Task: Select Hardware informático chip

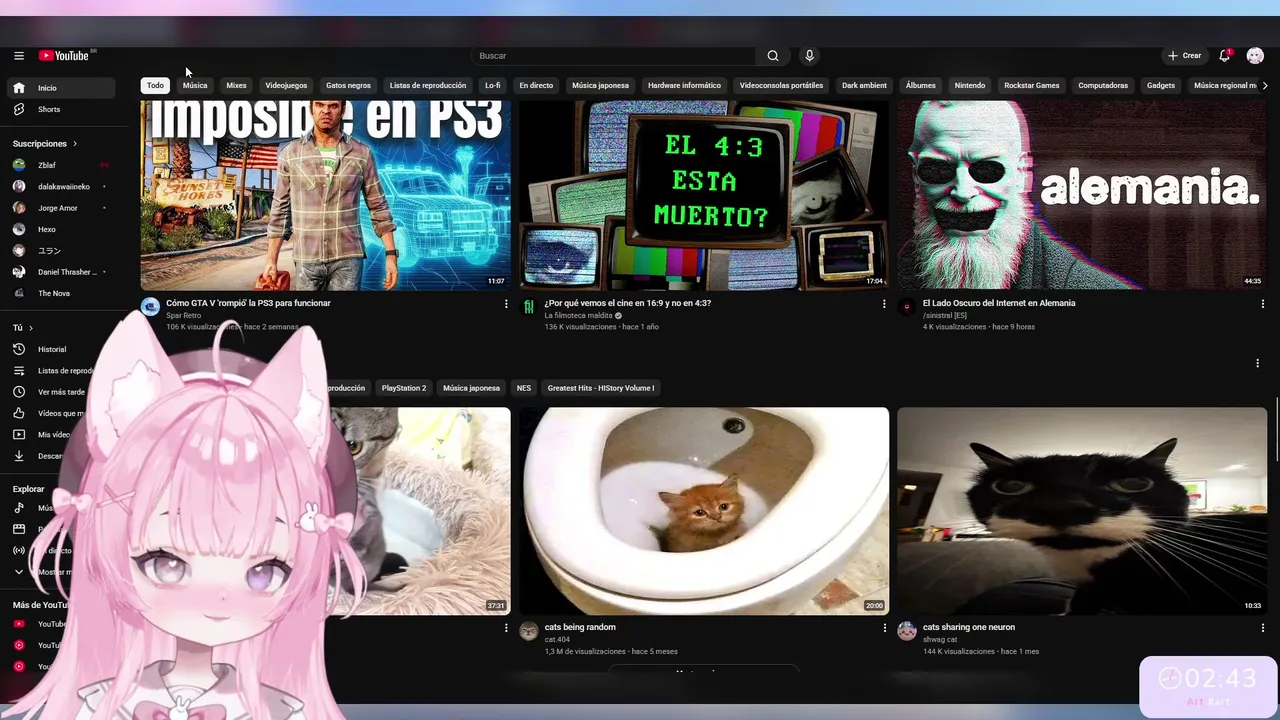Action: click(x=684, y=86)
